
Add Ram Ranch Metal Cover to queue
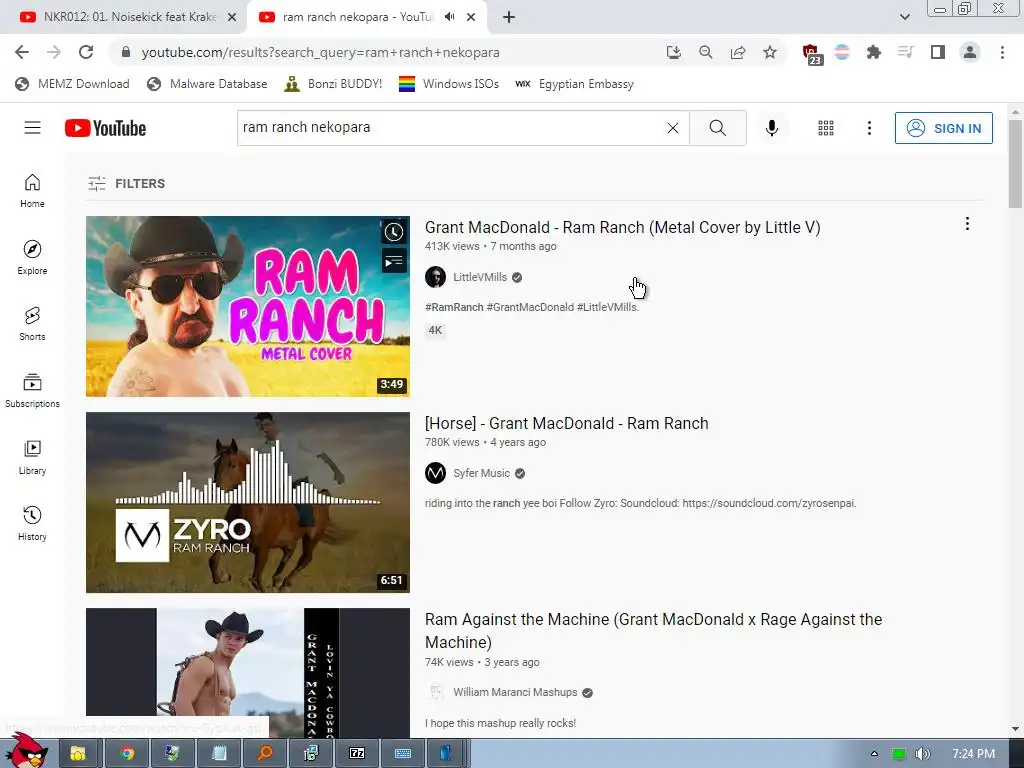tap(394, 262)
